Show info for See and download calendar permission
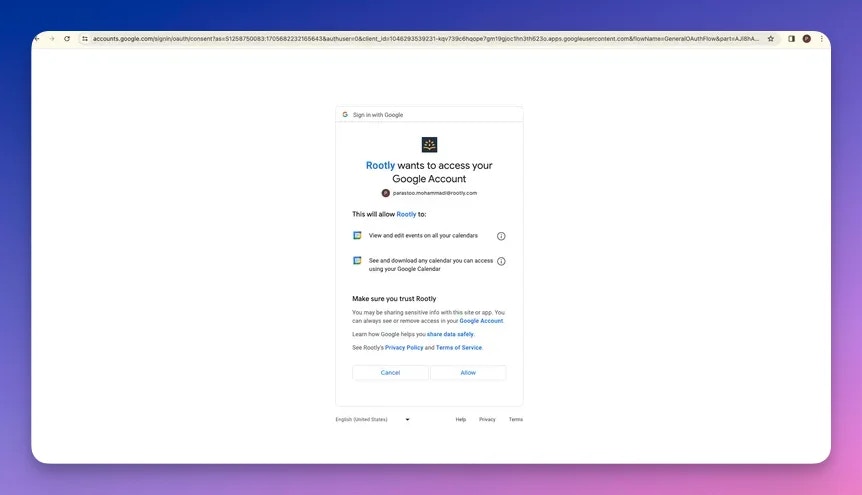The width and height of the screenshot is (862, 495). tap(501, 261)
